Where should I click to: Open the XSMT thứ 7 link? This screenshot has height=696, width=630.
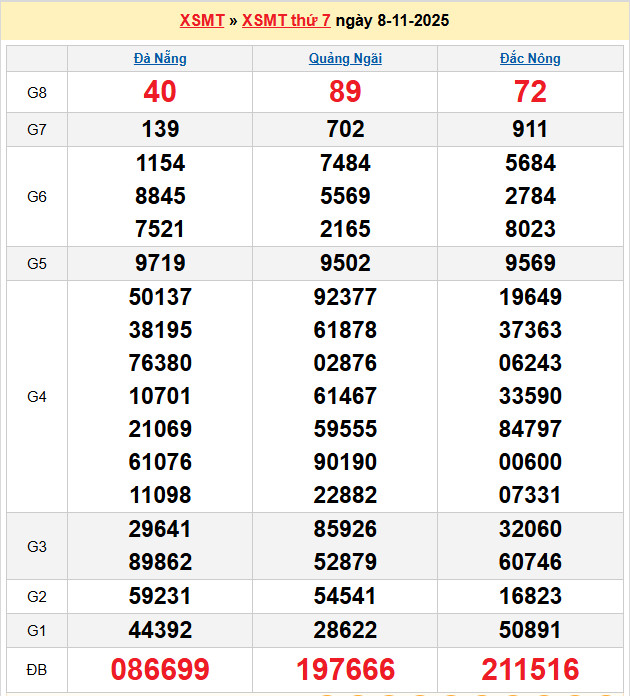click(x=286, y=20)
